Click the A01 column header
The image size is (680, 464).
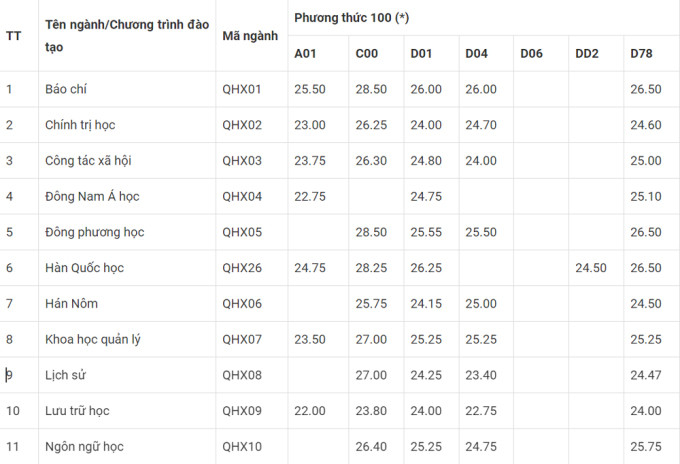[x=305, y=53]
